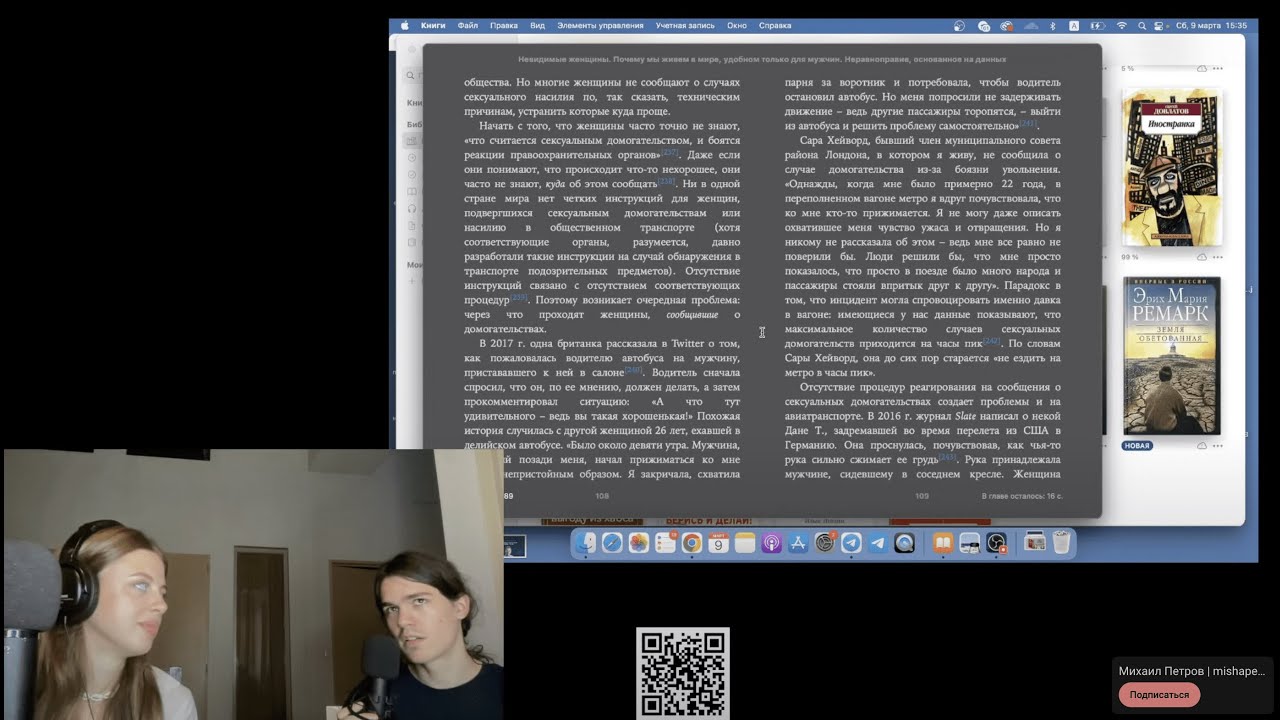
Task: Click book title header Невидимые женщины
Action: [x=762, y=59]
